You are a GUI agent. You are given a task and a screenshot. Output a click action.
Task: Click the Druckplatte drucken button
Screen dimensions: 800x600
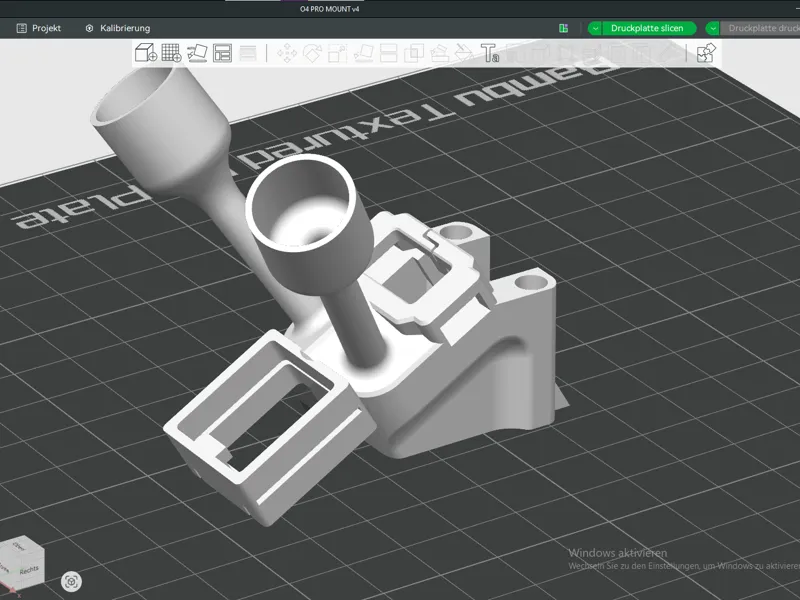(761, 28)
